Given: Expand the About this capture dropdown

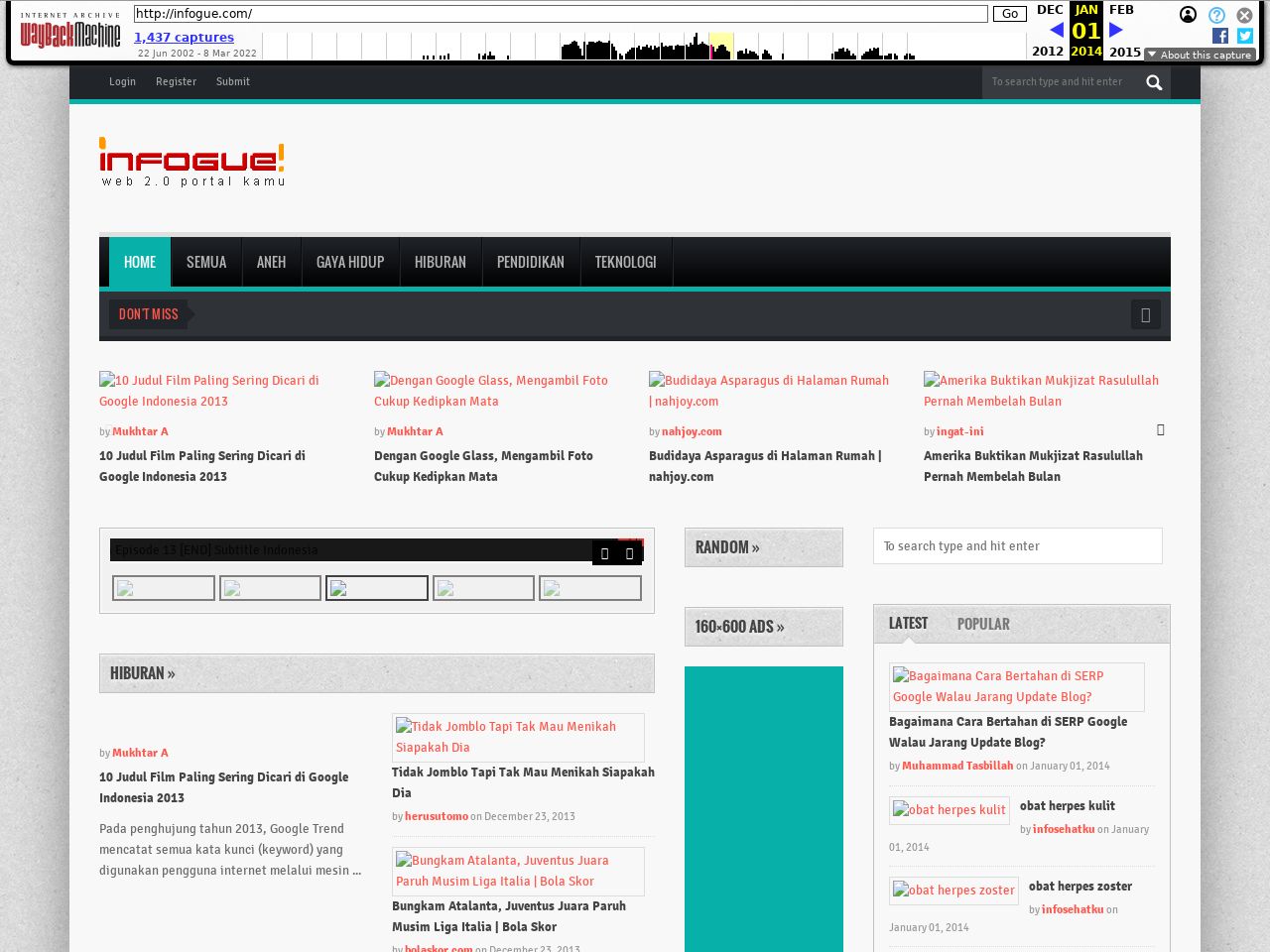Looking at the screenshot, I should tap(1200, 55).
